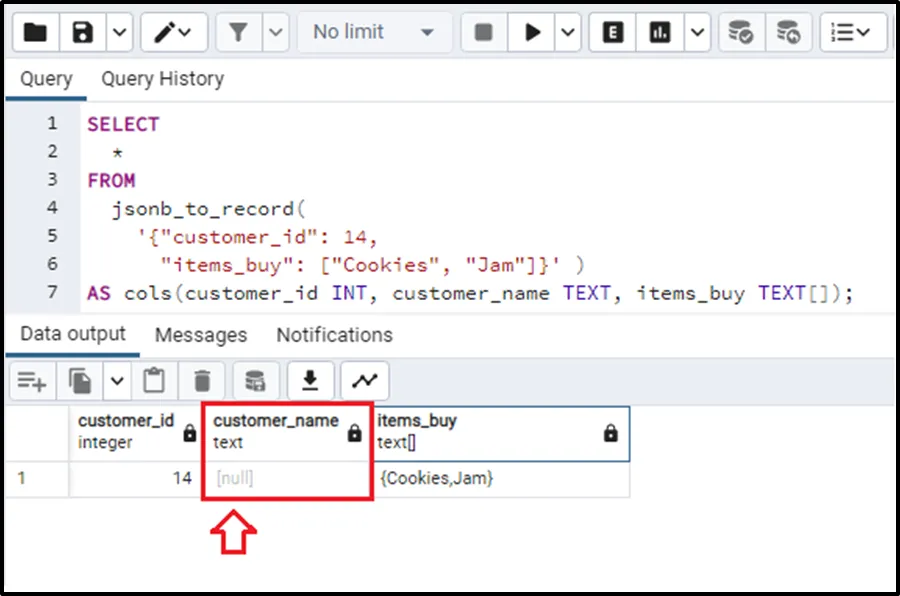Image resolution: width=900 pixels, height=596 pixels.
Task: Select the {Cookies,Jam} result cell
Action: (x=437, y=479)
